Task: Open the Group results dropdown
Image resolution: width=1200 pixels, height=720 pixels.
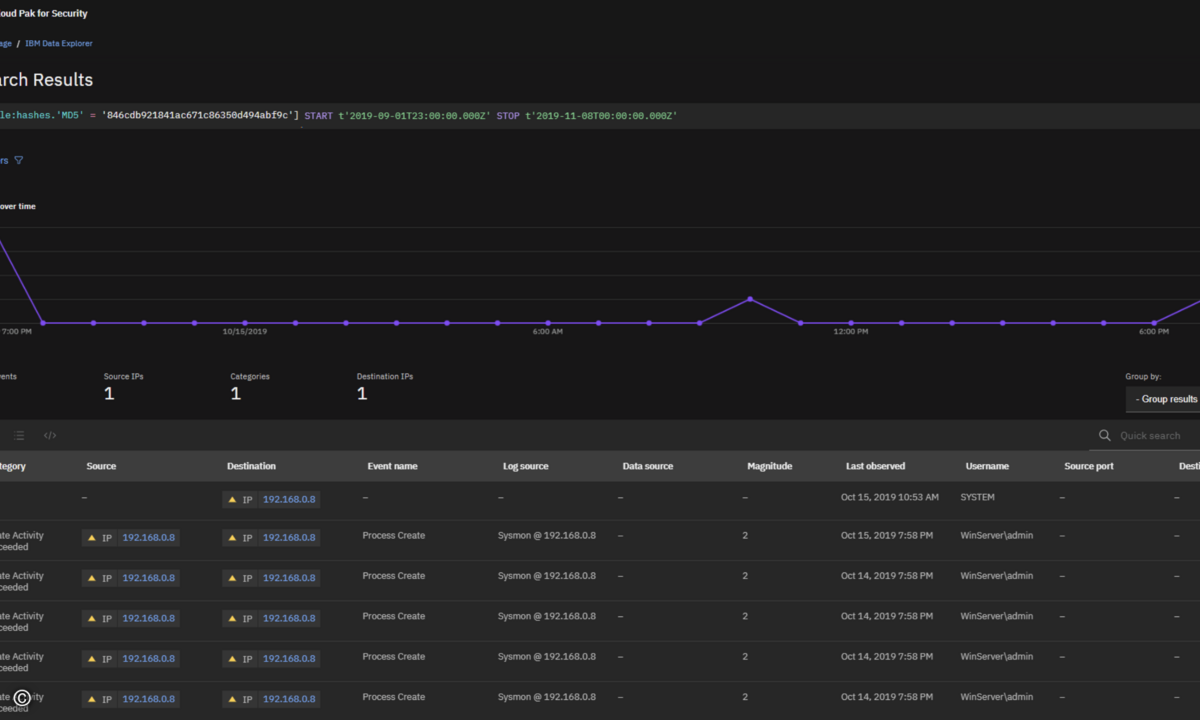Action: (1163, 399)
